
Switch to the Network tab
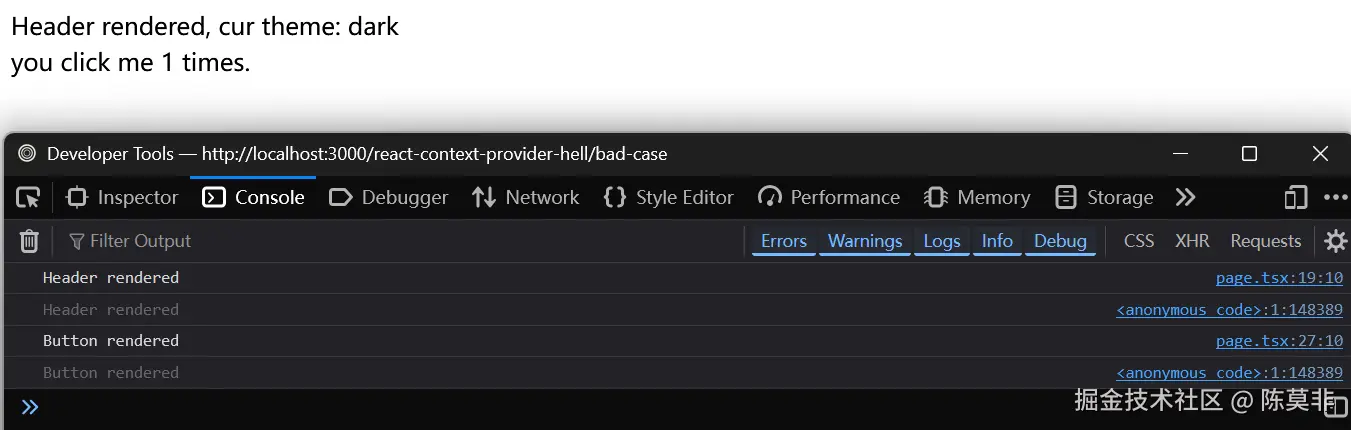click(x=526, y=197)
